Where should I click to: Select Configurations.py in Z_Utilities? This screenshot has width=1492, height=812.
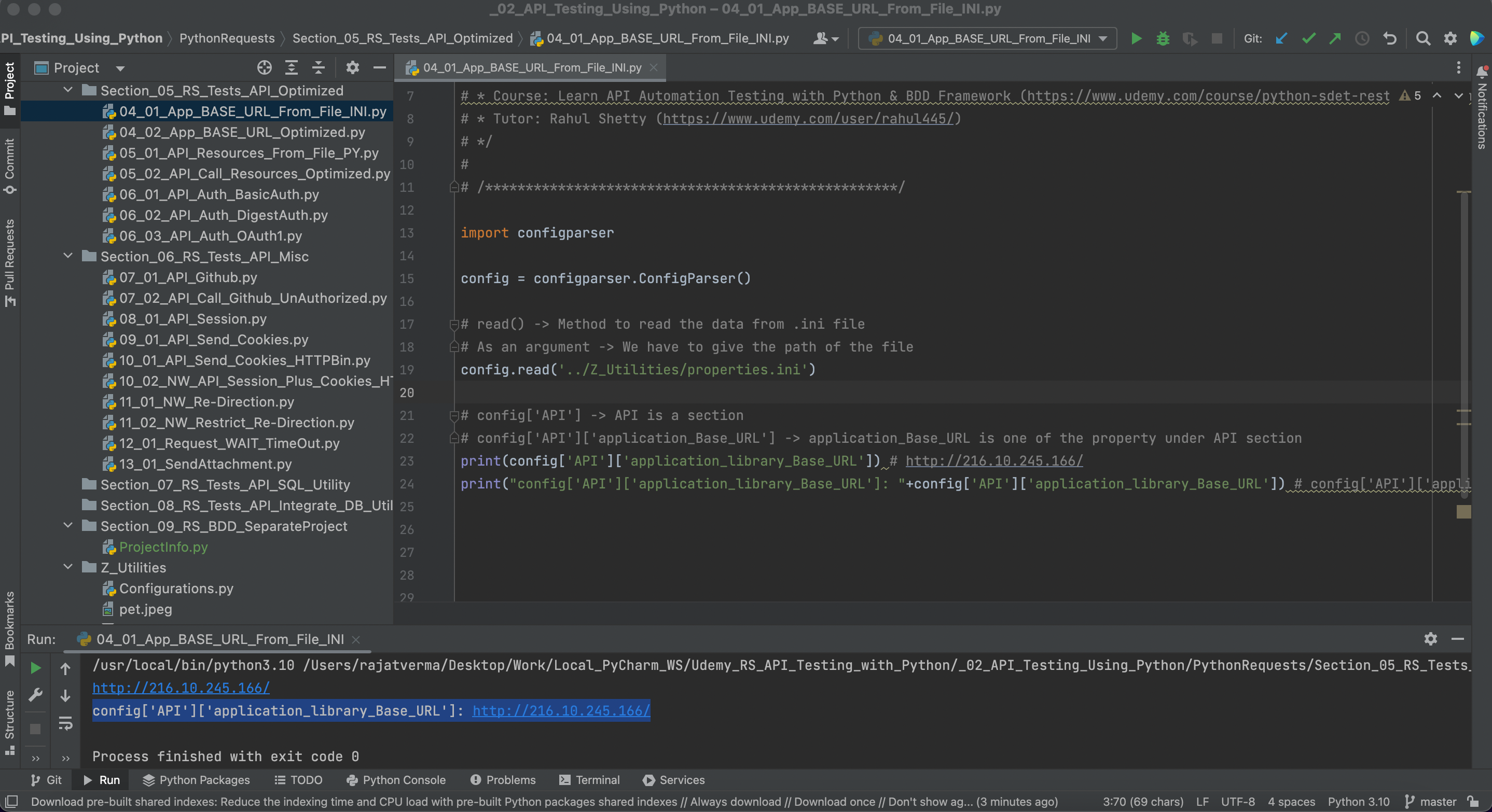click(x=176, y=588)
